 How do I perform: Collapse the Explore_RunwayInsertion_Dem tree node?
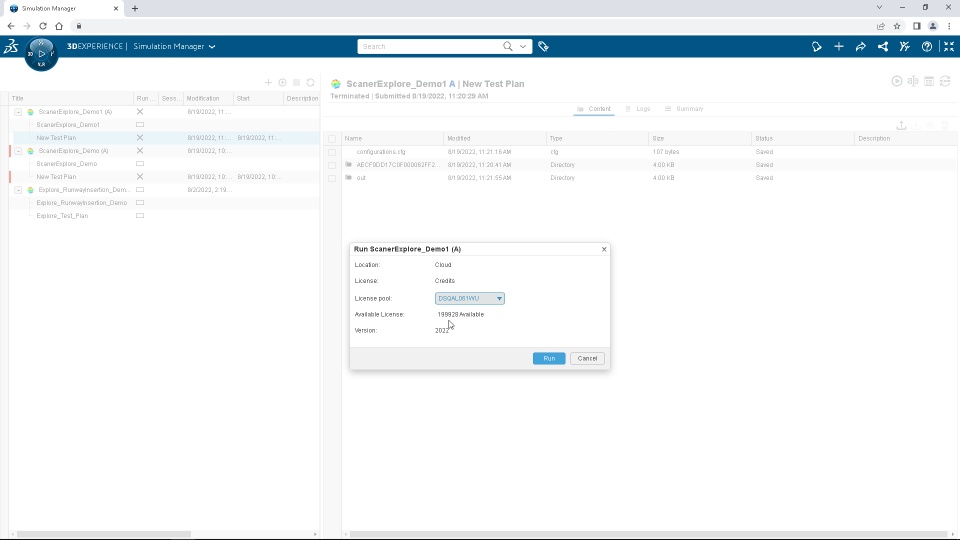pyautogui.click(x=18, y=190)
